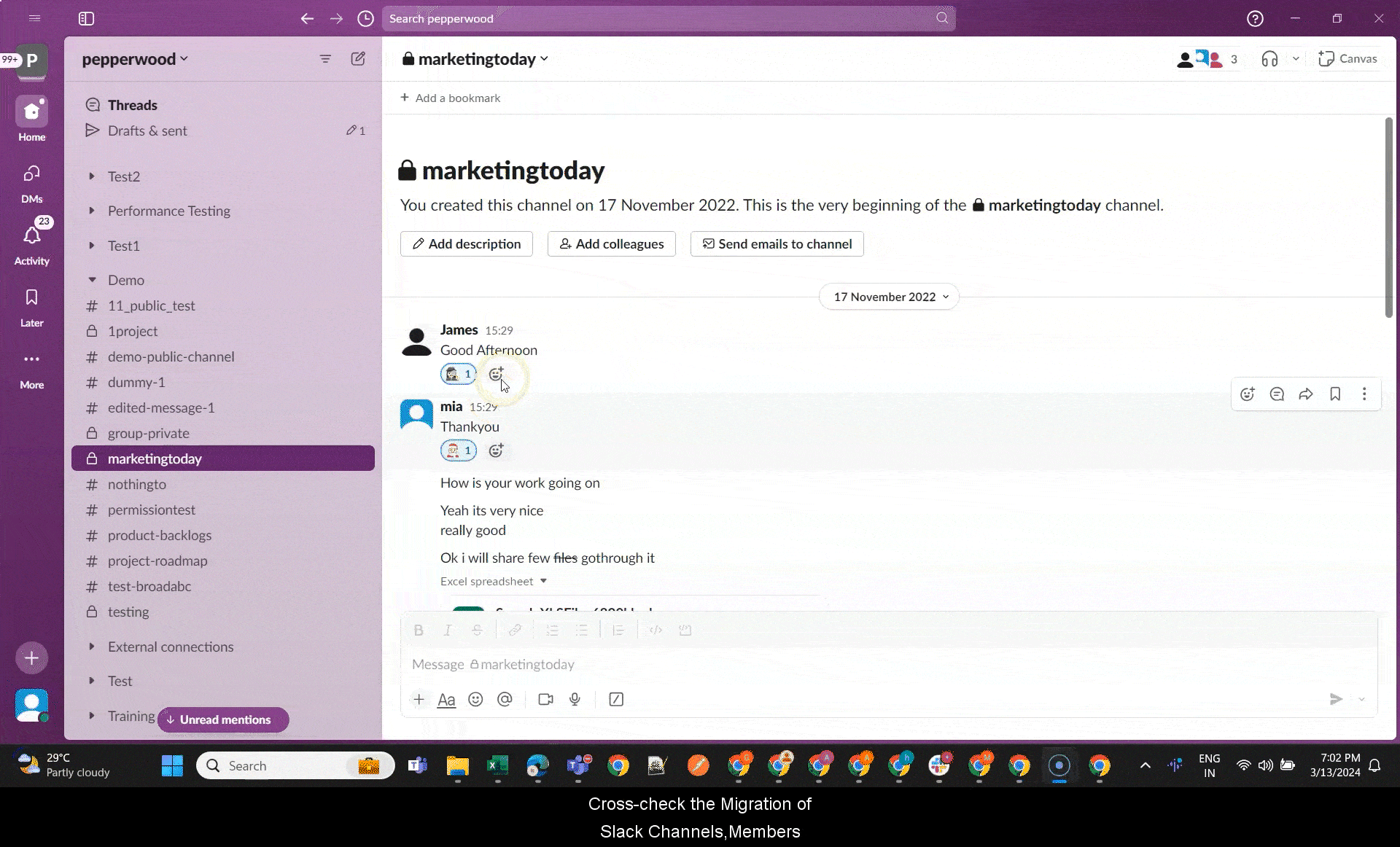Click the emoji reaction icon on mia's message
1400x847 pixels.
point(496,450)
